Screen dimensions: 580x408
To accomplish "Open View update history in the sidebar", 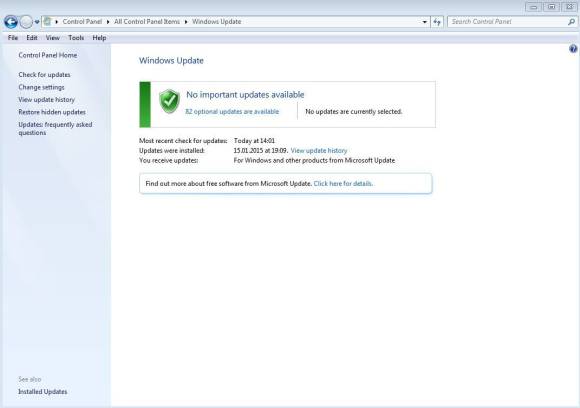I will 47,100.
